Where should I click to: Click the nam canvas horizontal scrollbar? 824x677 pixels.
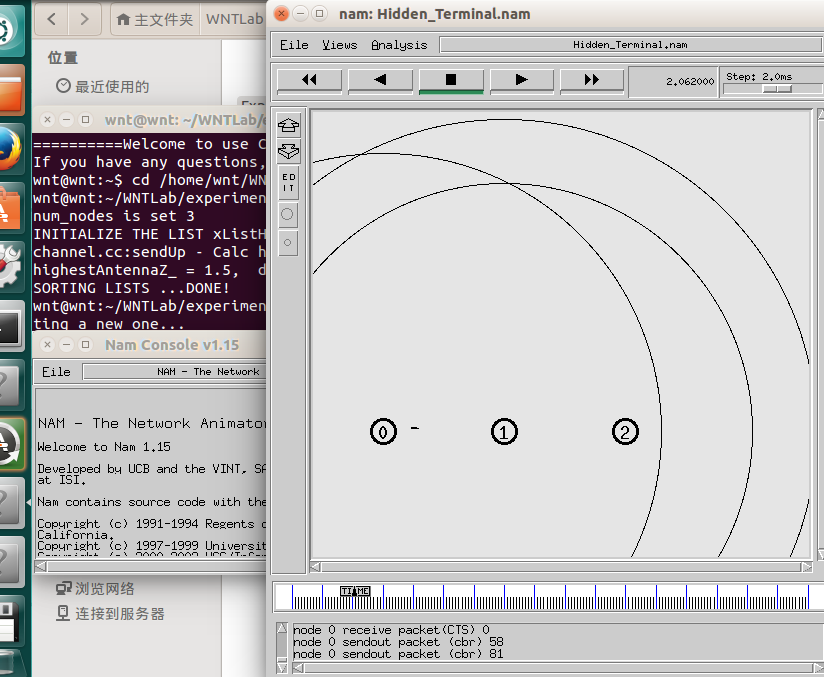click(x=561, y=567)
